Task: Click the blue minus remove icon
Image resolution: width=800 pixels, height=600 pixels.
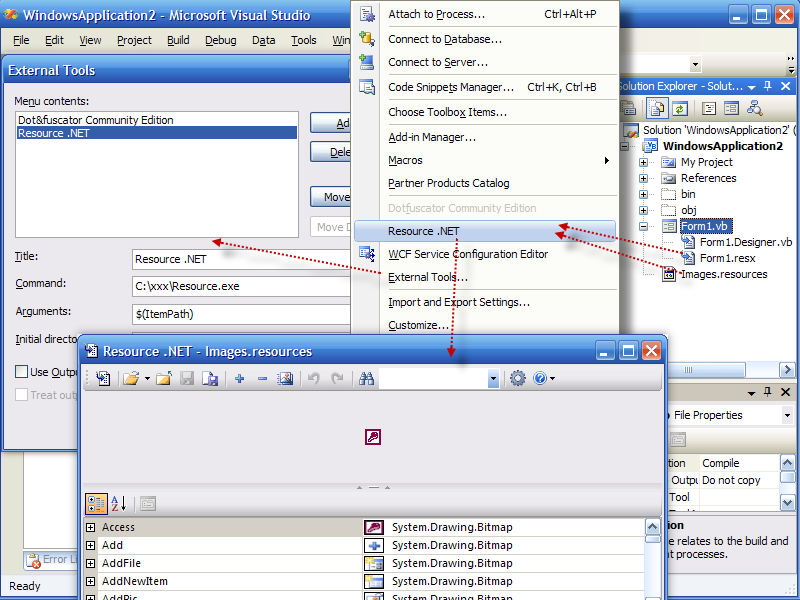Action: [x=262, y=378]
